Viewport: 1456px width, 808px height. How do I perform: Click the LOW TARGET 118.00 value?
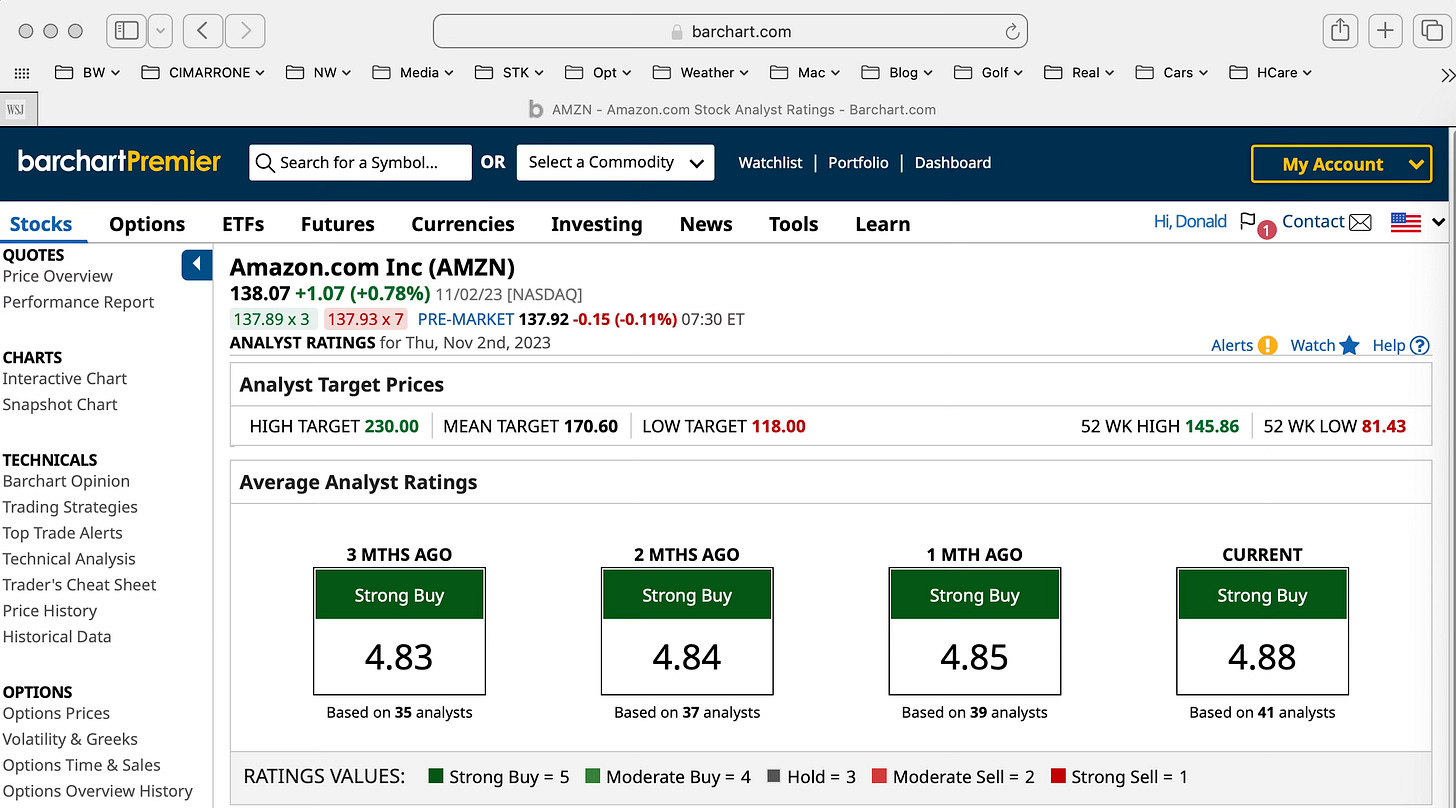click(x=778, y=426)
